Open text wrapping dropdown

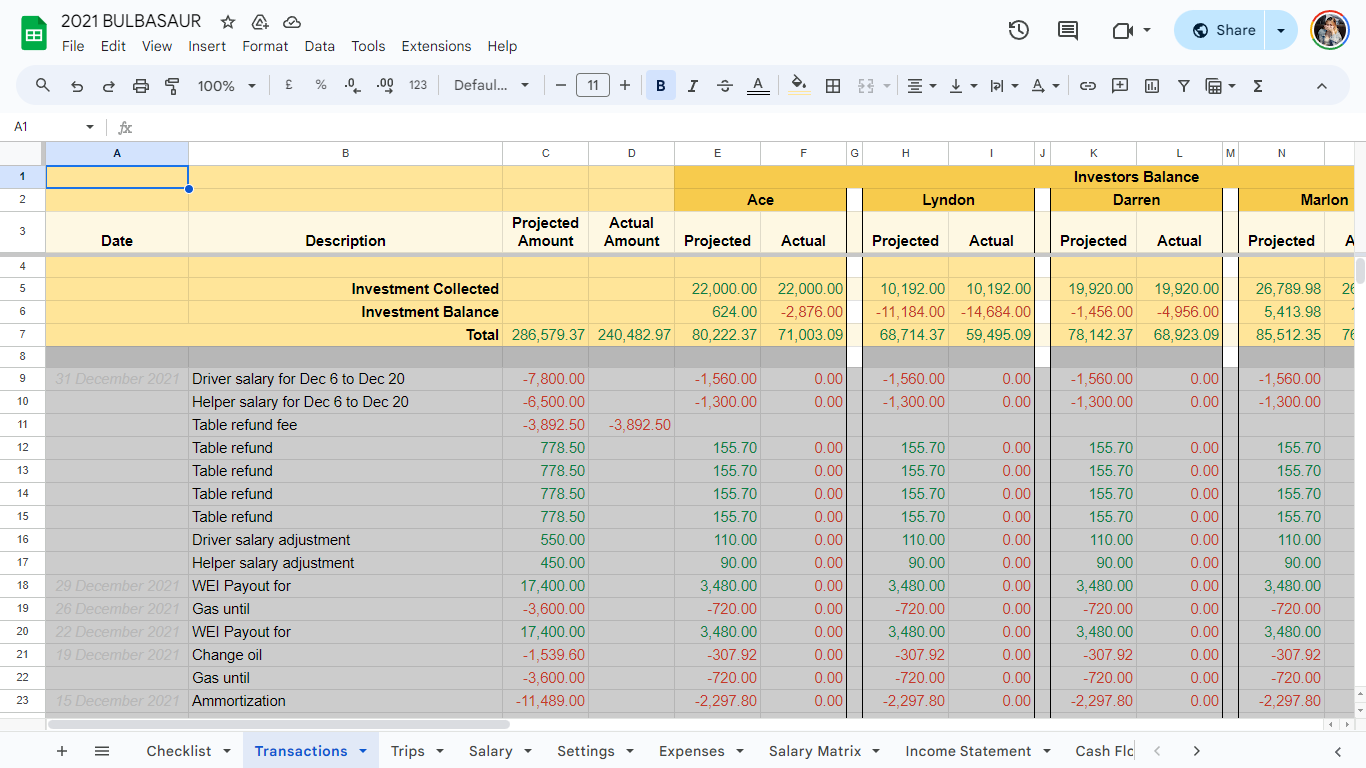tap(1004, 86)
